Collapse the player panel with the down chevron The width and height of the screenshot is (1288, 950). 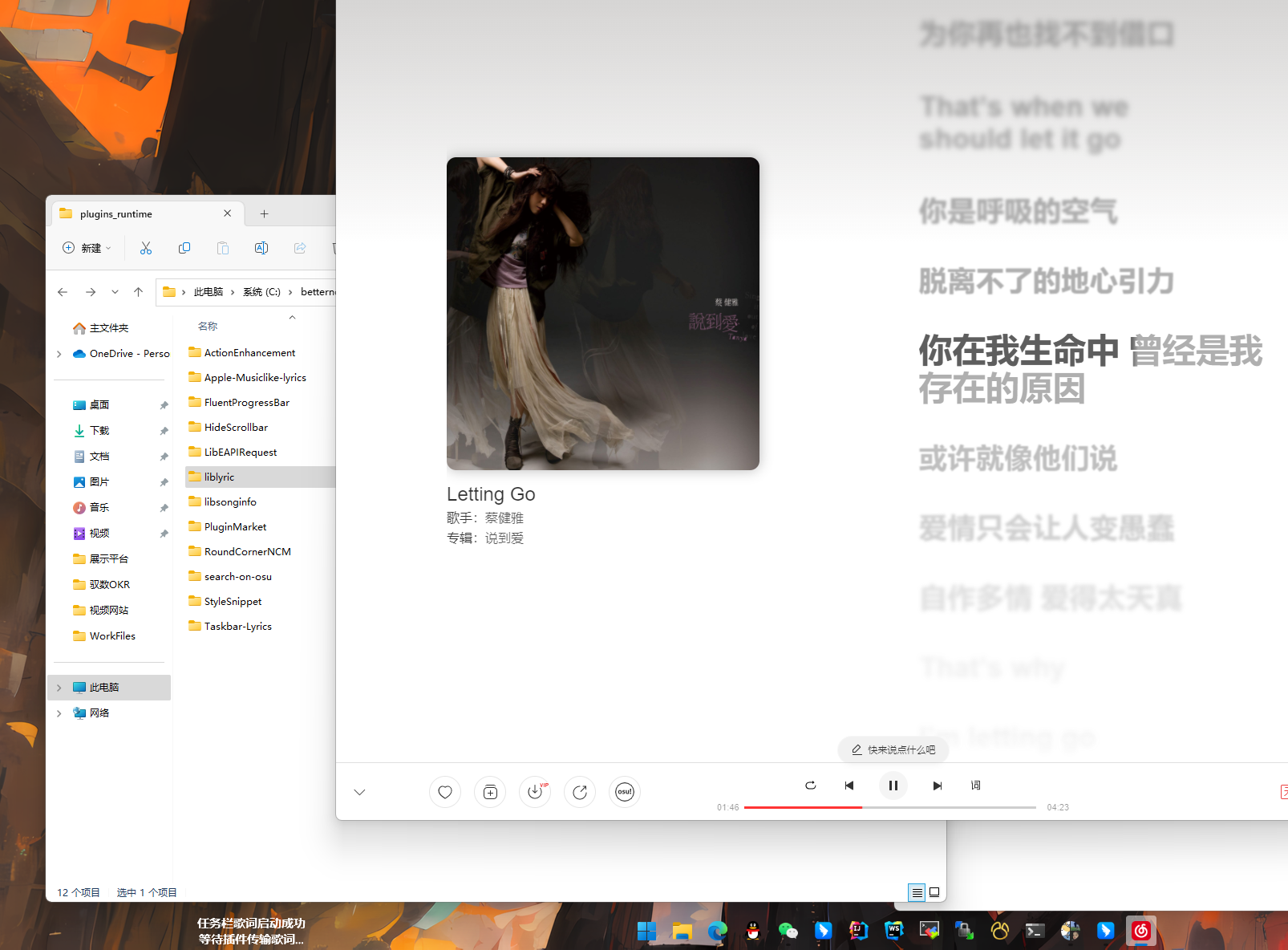[359, 792]
